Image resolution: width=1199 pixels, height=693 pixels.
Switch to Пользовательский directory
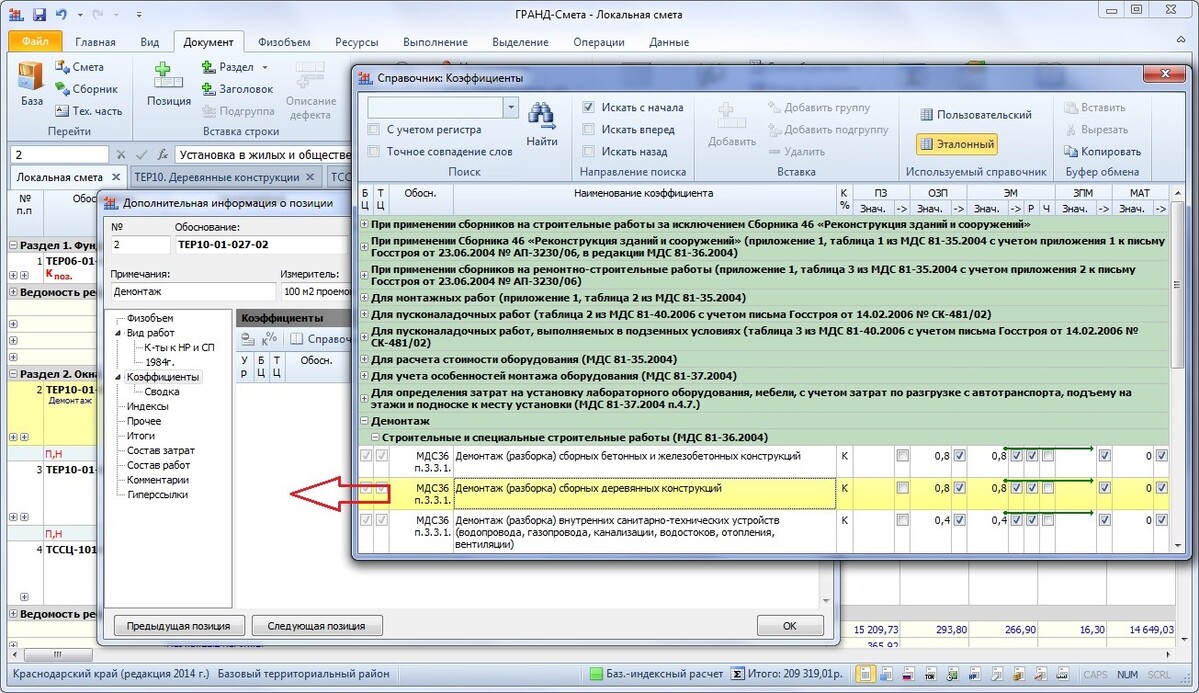coord(975,115)
